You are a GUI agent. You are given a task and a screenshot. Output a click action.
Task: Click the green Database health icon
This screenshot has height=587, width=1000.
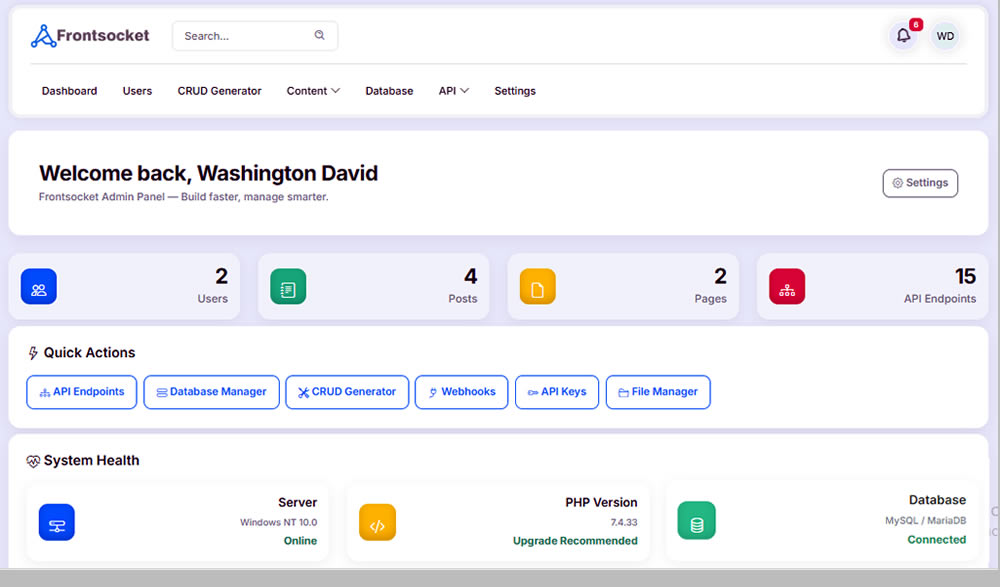coord(696,520)
